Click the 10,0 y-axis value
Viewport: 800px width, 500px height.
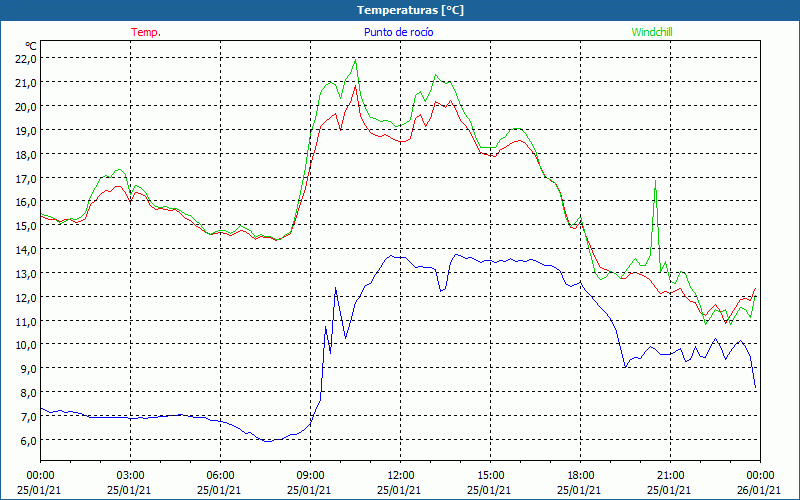pos(27,345)
